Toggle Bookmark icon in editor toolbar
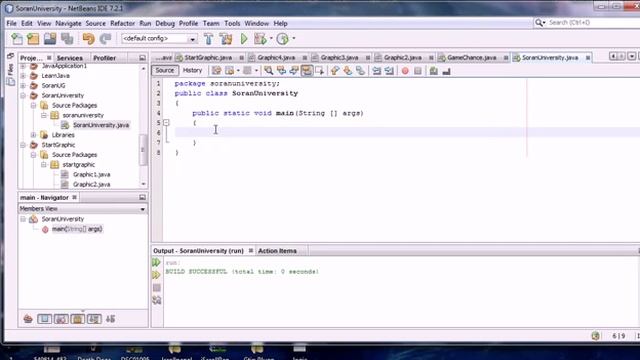640x360 pixels. click(360, 71)
